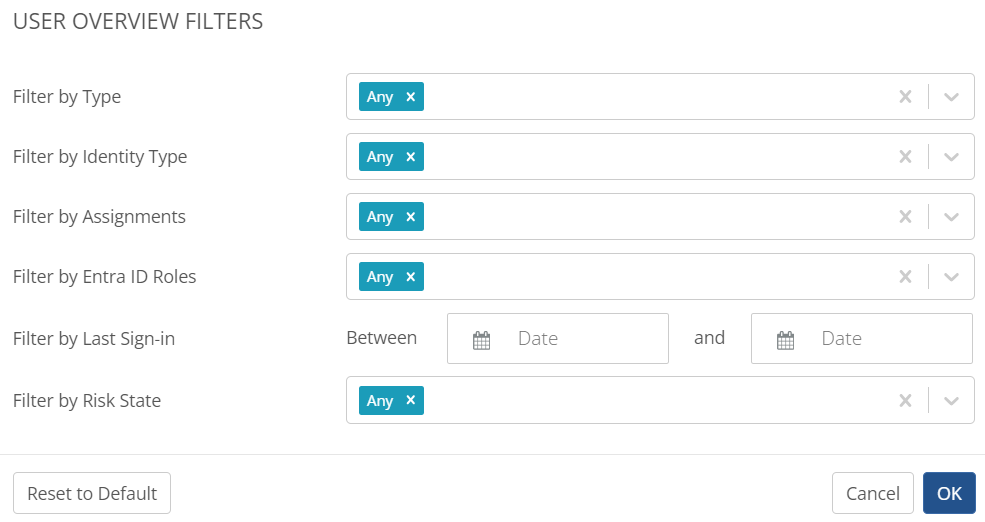Image resolution: width=985 pixels, height=522 pixels.
Task: Cancel the user overview filters dialog
Action: point(873,493)
